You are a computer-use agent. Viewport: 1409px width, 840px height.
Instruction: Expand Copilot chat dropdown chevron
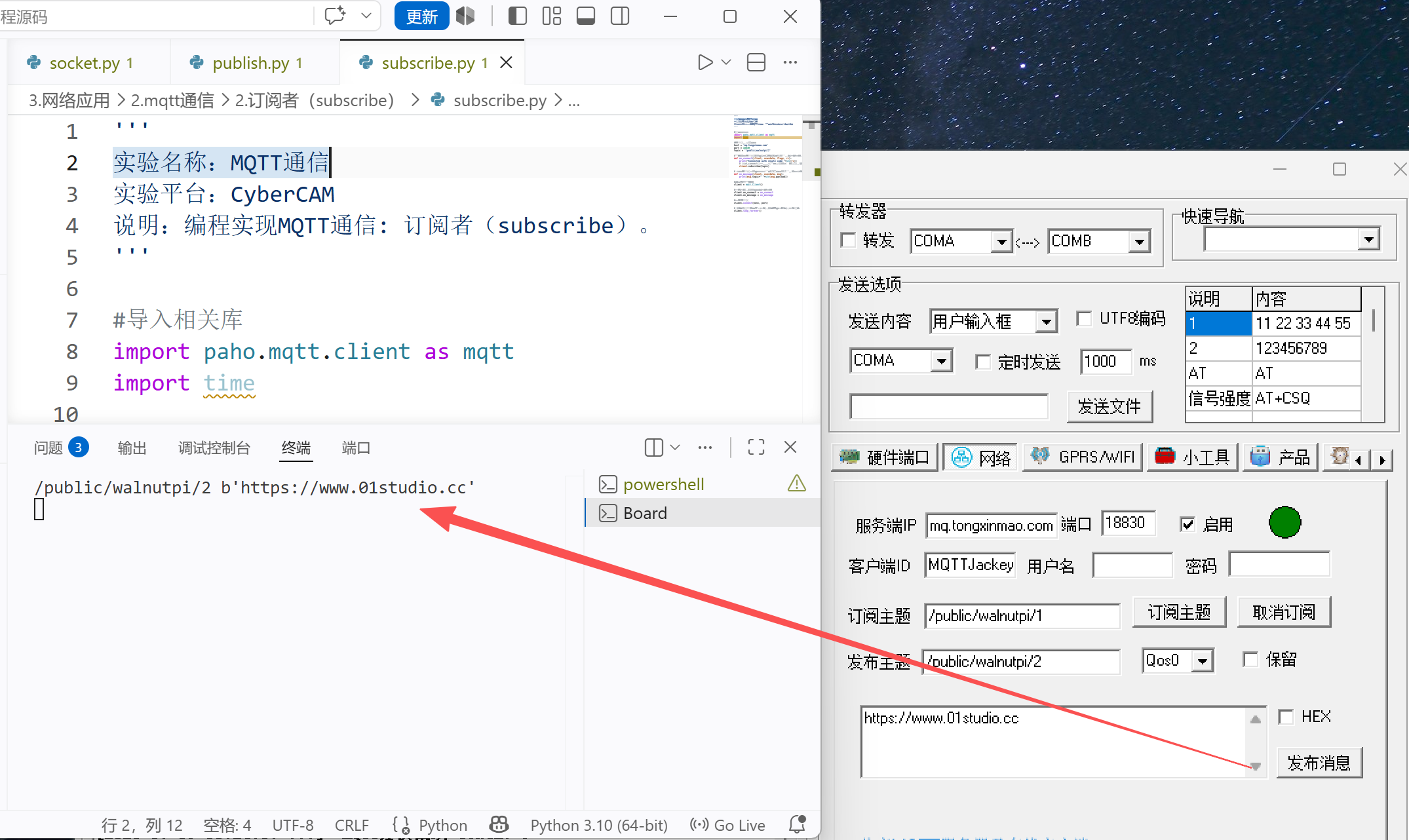pos(366,16)
